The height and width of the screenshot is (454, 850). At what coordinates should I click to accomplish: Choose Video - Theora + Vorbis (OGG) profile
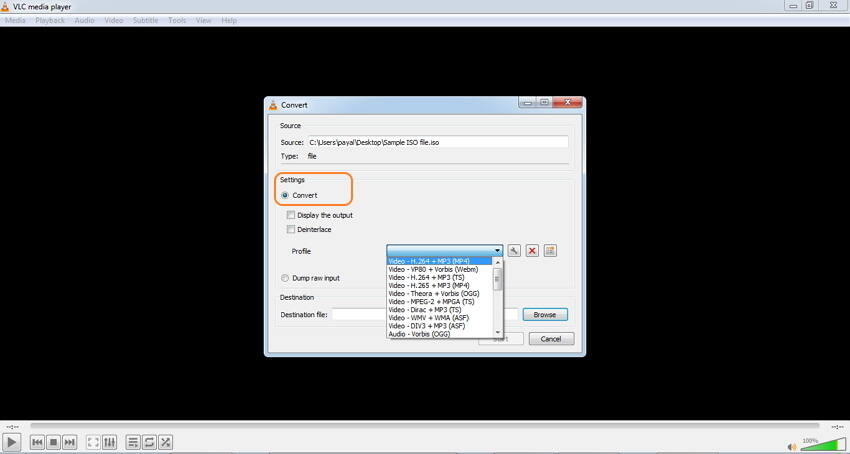click(x=440, y=293)
